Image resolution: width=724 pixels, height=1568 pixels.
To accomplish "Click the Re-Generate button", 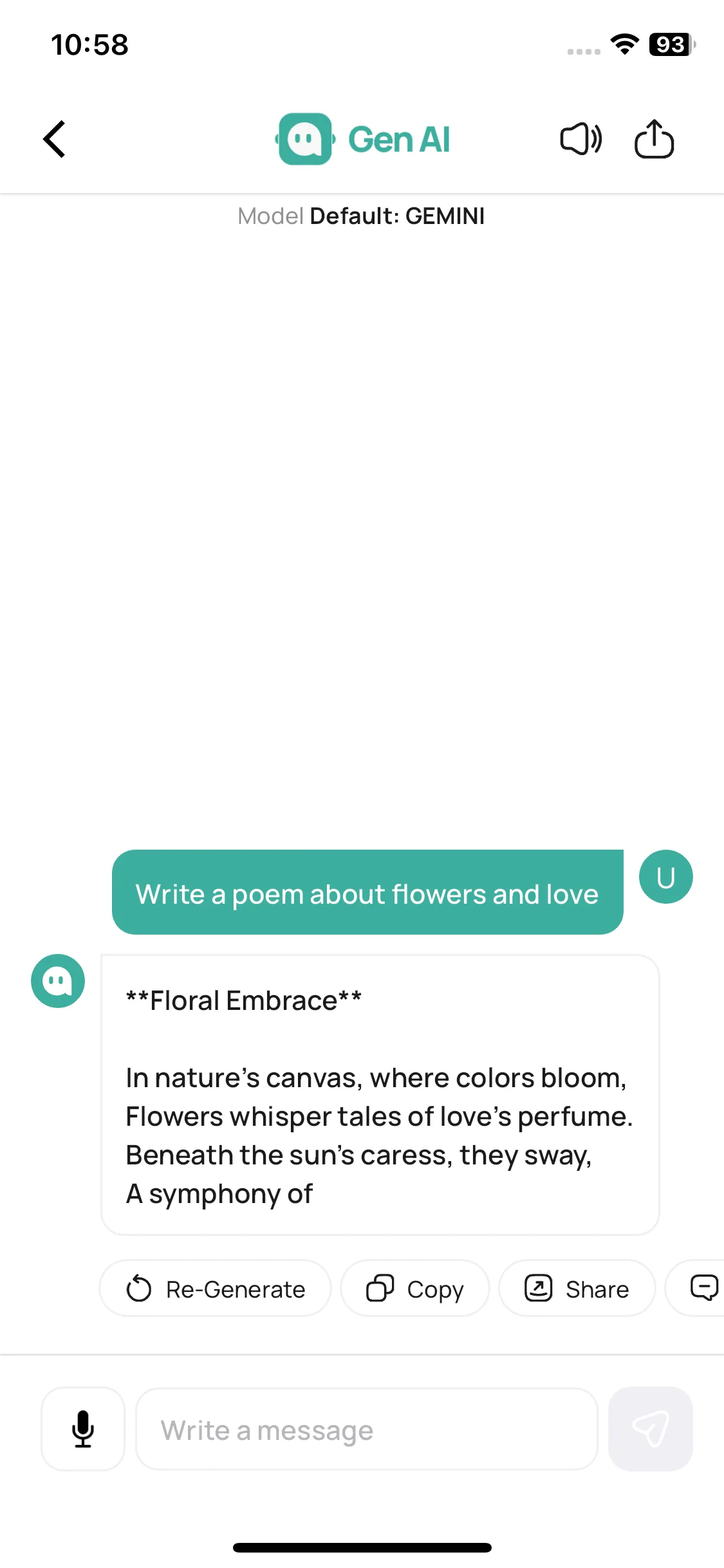I will coord(216,1289).
